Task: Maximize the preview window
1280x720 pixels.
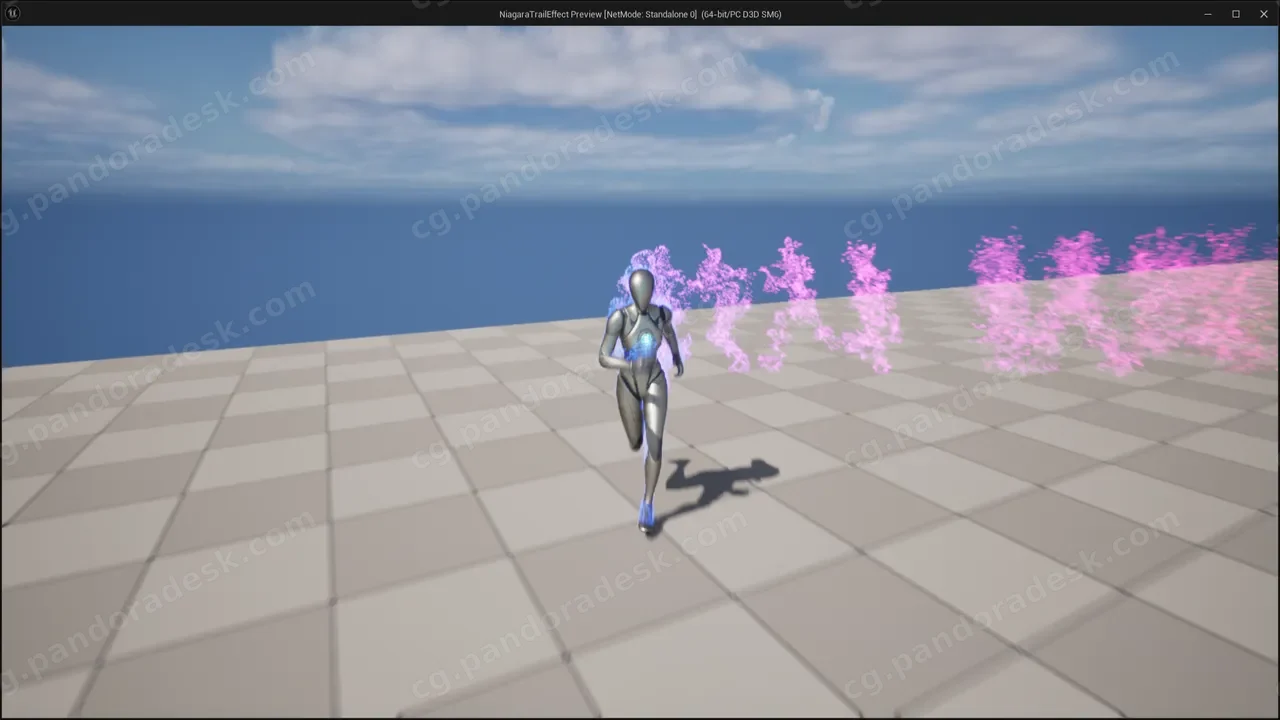Action: [1236, 13]
